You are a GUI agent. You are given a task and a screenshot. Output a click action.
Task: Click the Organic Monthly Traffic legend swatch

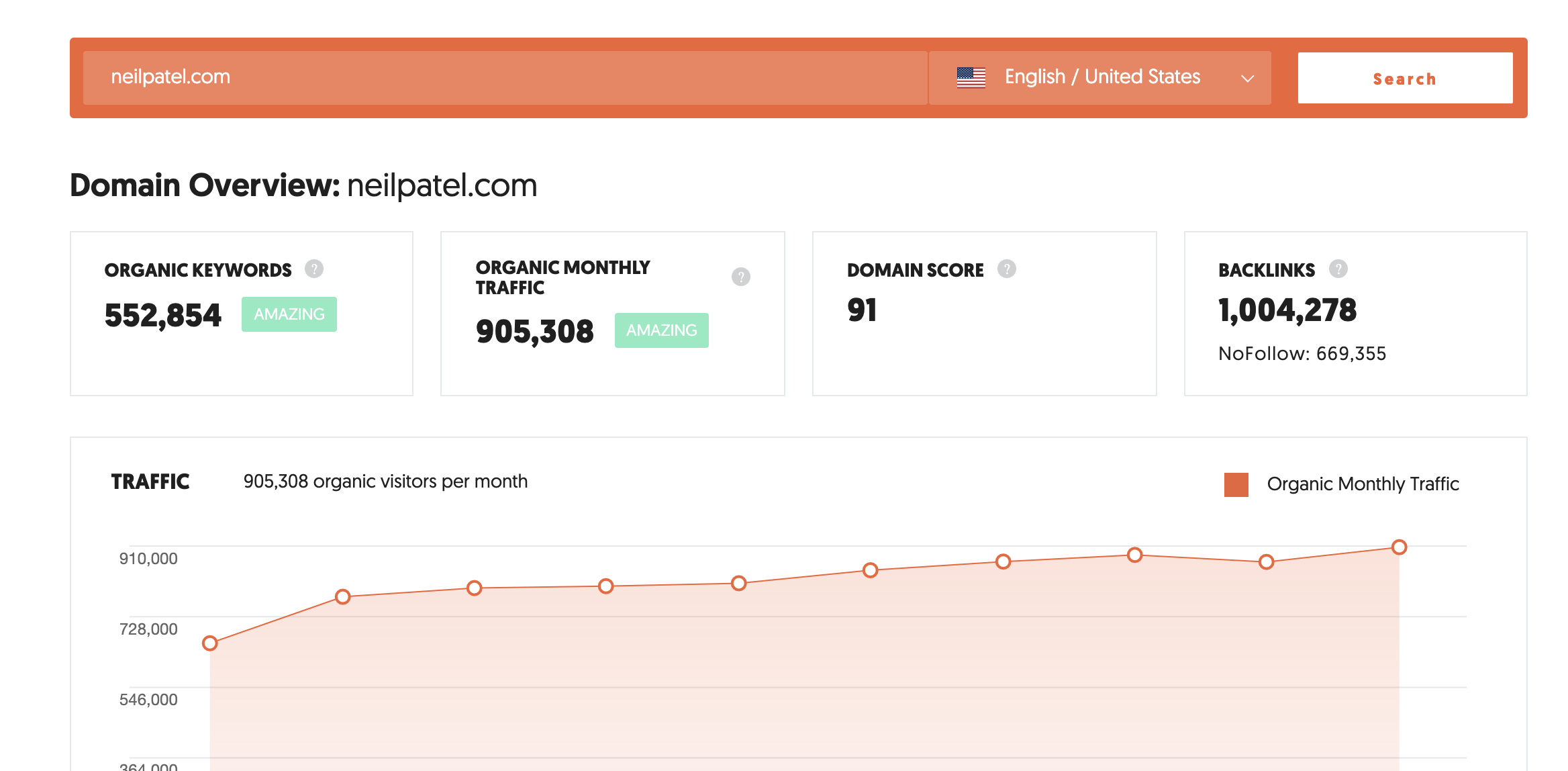click(x=1236, y=484)
